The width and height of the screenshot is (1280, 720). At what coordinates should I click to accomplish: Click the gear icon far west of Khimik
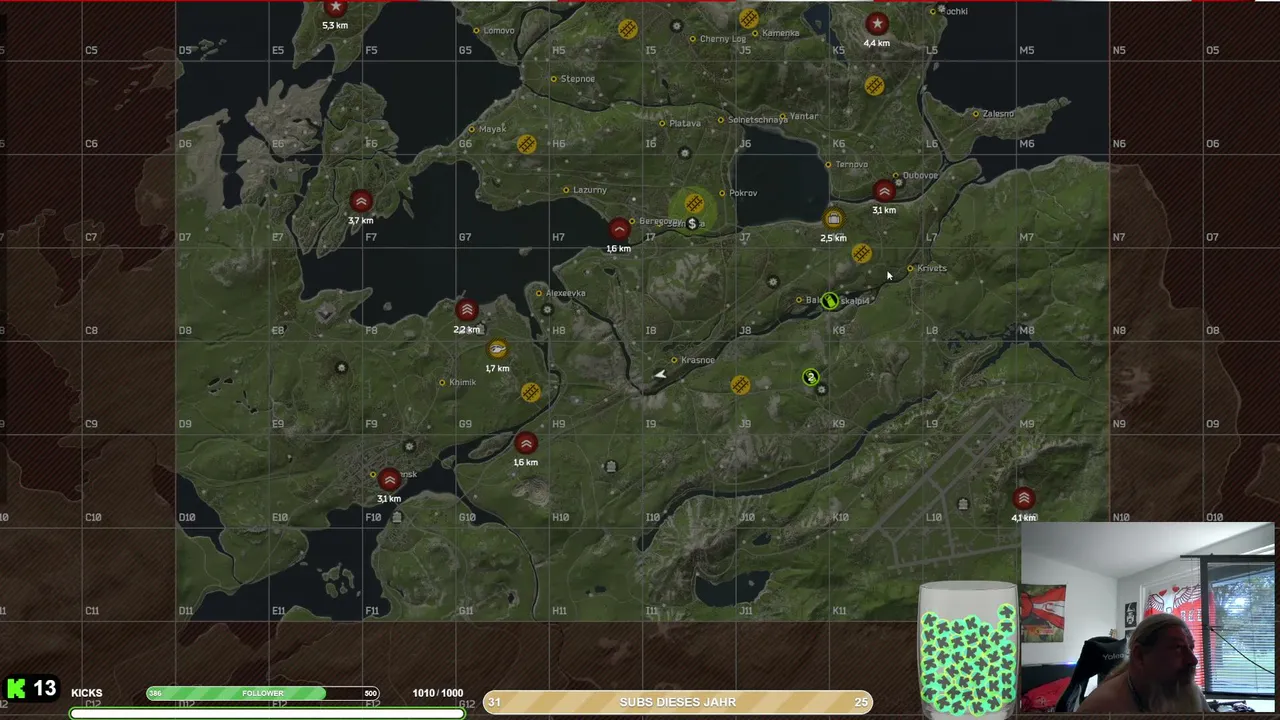(x=341, y=368)
